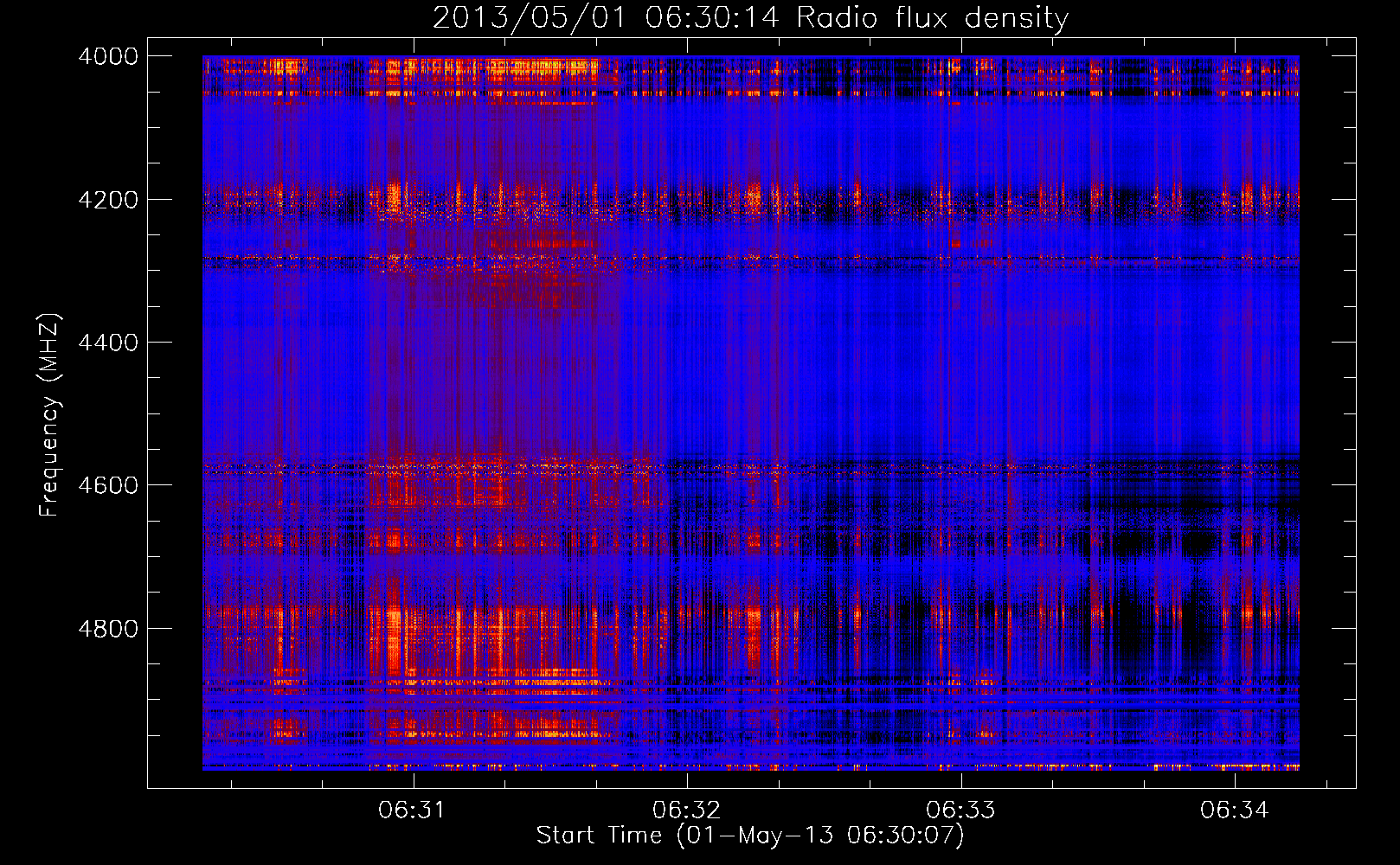Click the 06:31 time axis label
The width and height of the screenshot is (1400, 865).
coord(413,810)
